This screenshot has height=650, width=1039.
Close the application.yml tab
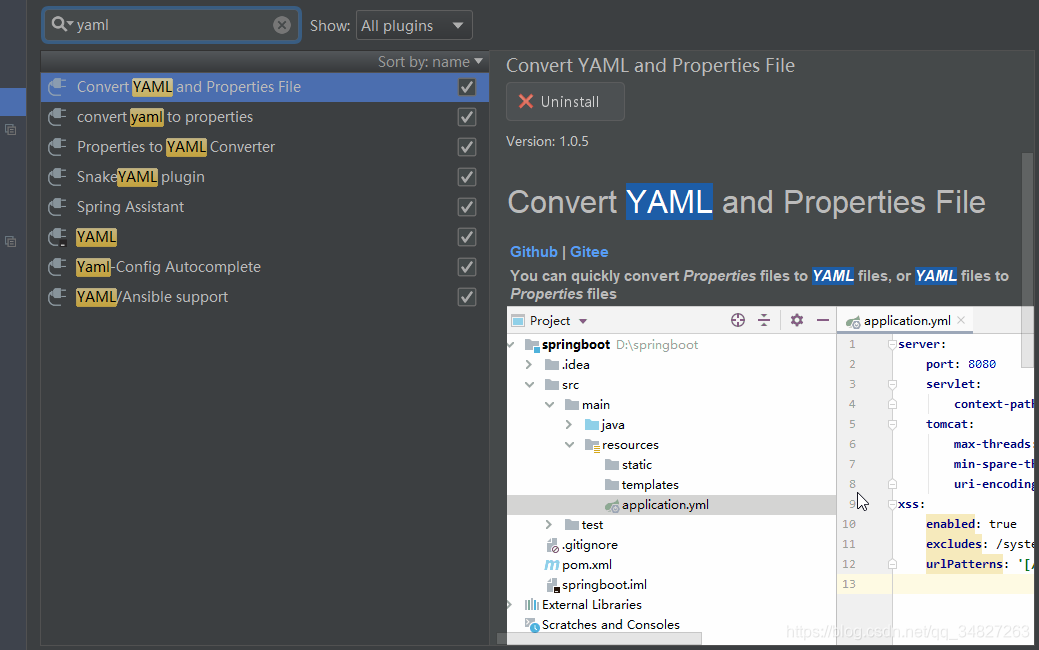click(x=961, y=320)
